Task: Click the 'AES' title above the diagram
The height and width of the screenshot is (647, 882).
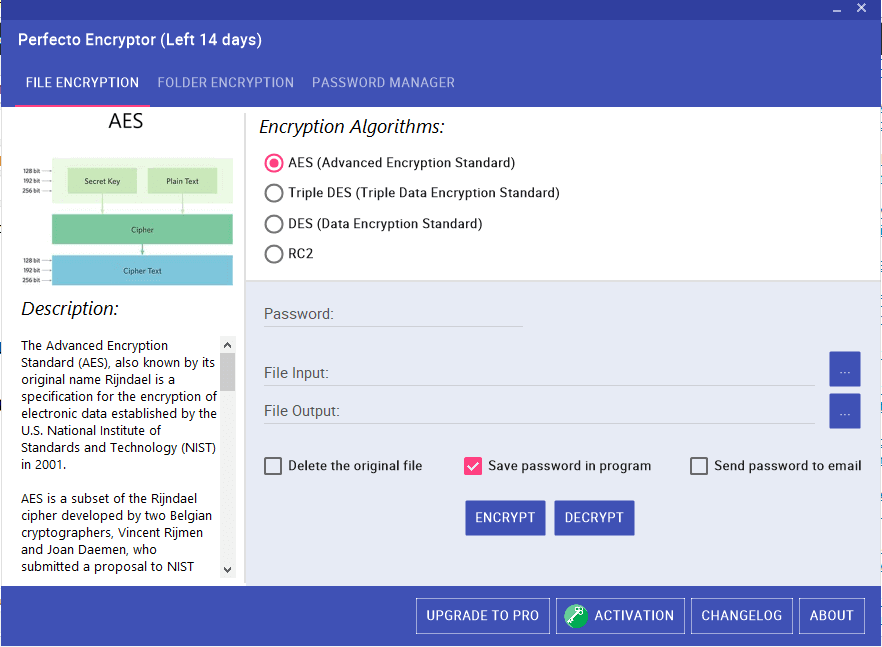Action: [126, 121]
